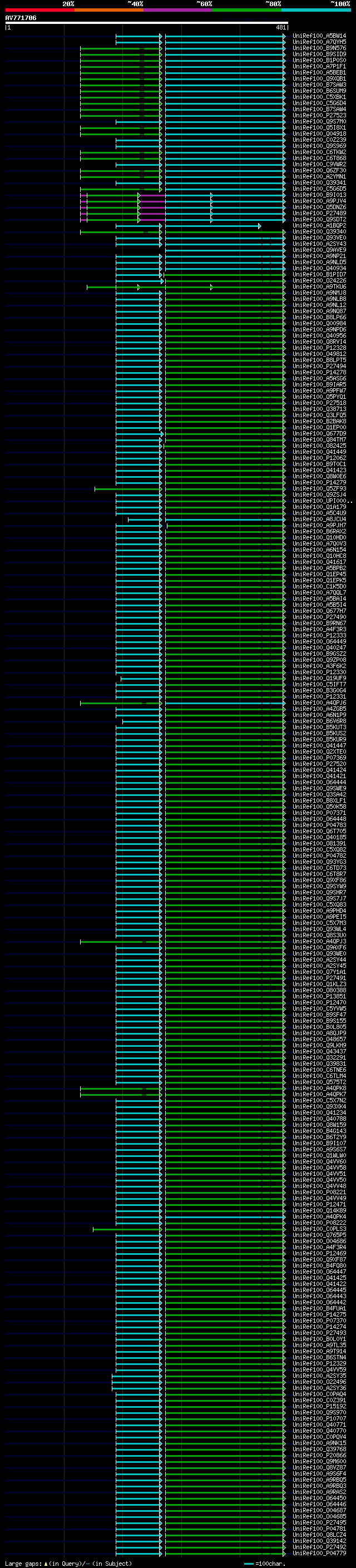Select hit label UniRef100_Q8RVI4
Viewport: 356px width, 1568px height.
319,342
